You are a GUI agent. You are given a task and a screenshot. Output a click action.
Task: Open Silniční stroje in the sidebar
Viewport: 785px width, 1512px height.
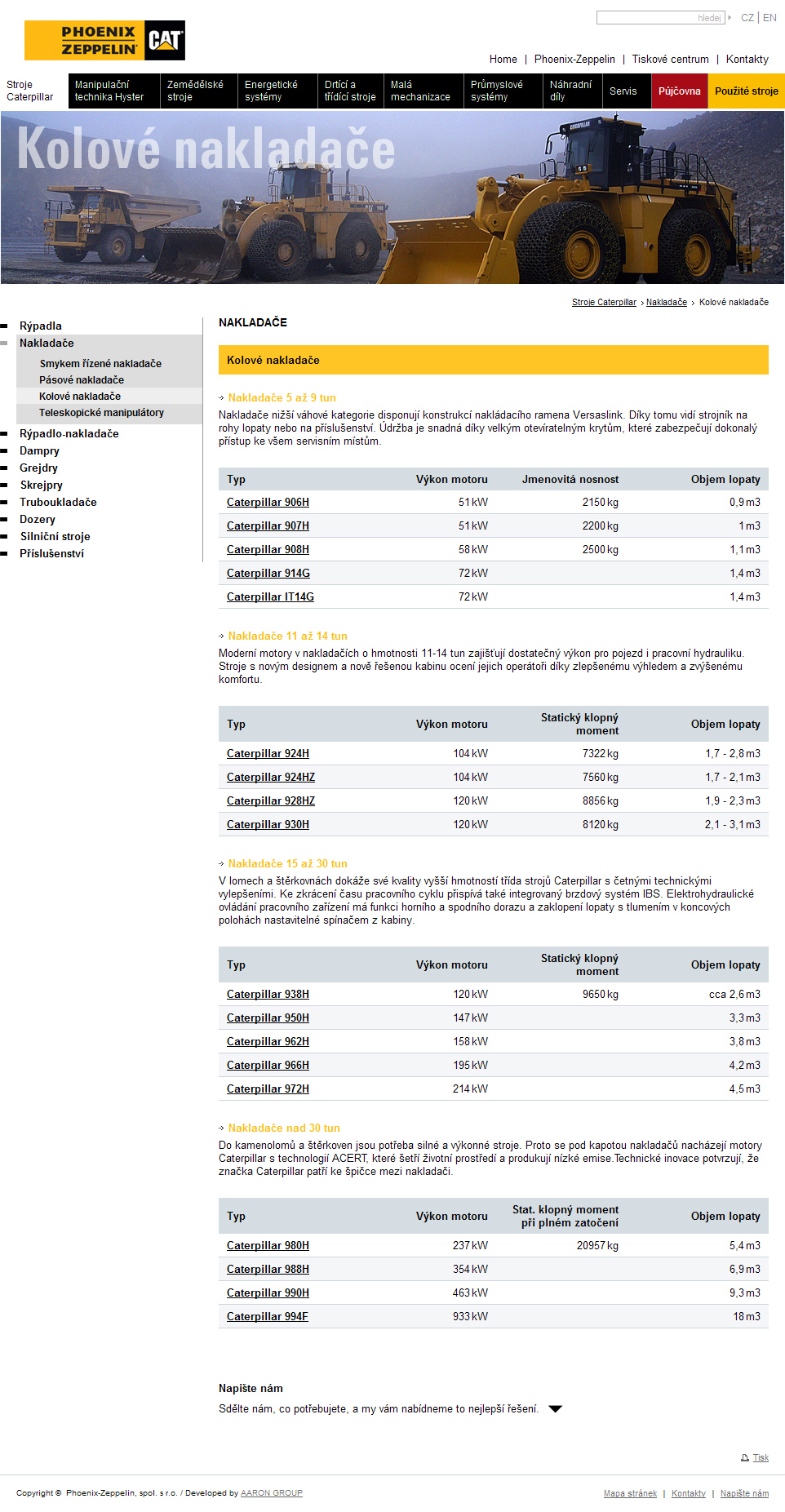[55, 536]
